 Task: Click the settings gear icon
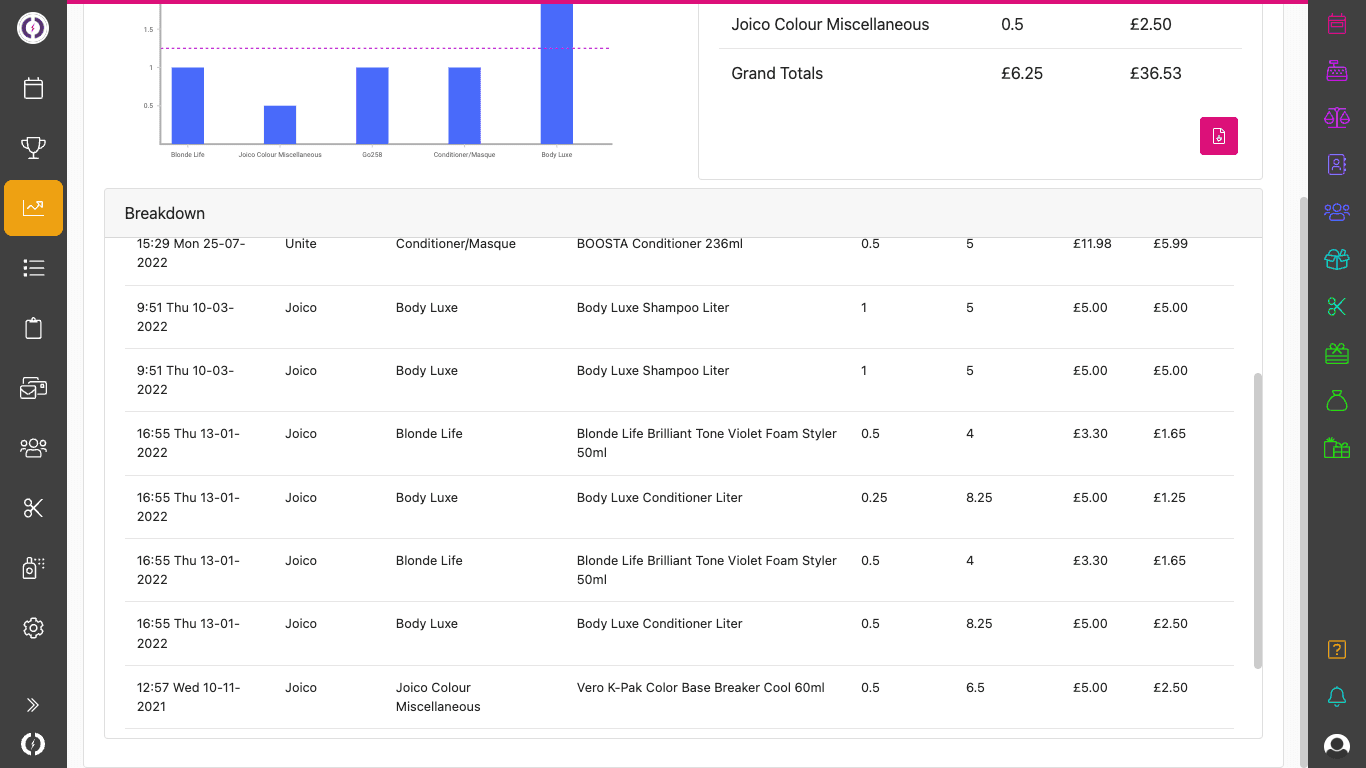click(33, 628)
